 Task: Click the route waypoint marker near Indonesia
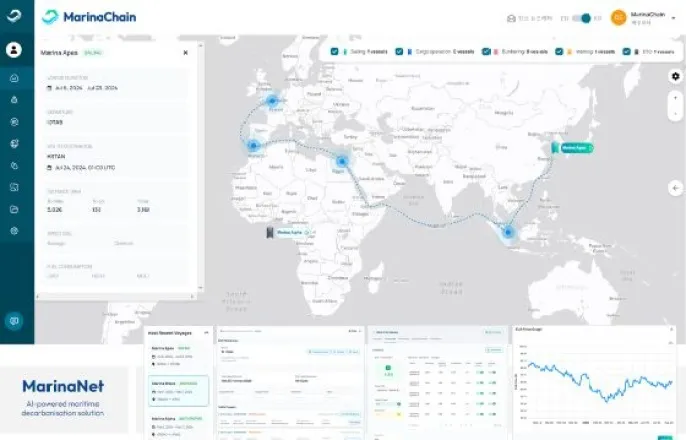click(x=508, y=232)
